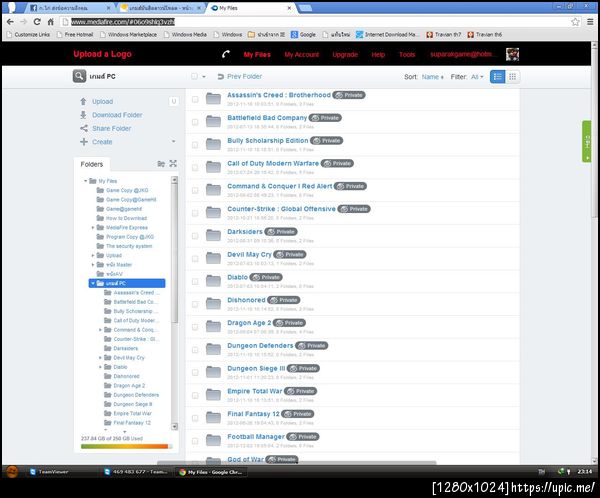Image resolution: width=600 pixels, height=498 pixels.
Task: Click green Help side tab
Action: coord(587,142)
